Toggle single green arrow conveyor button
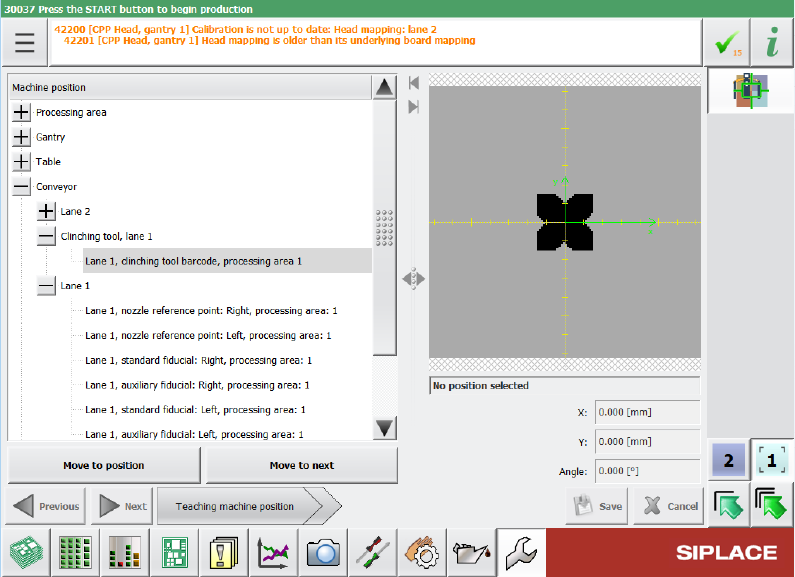Screen dimensions: 795x577 click(x=729, y=505)
